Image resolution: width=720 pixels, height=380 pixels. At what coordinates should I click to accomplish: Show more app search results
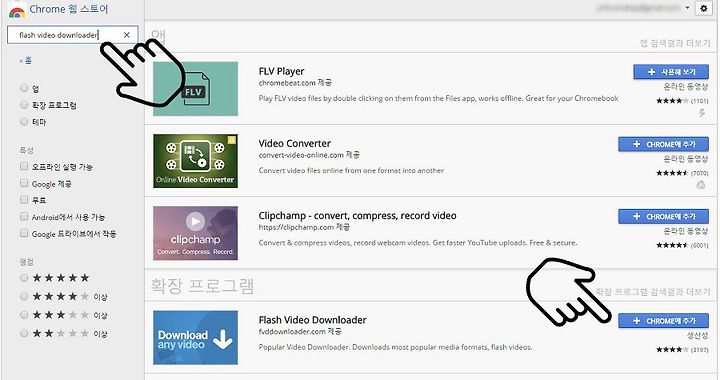coord(675,43)
